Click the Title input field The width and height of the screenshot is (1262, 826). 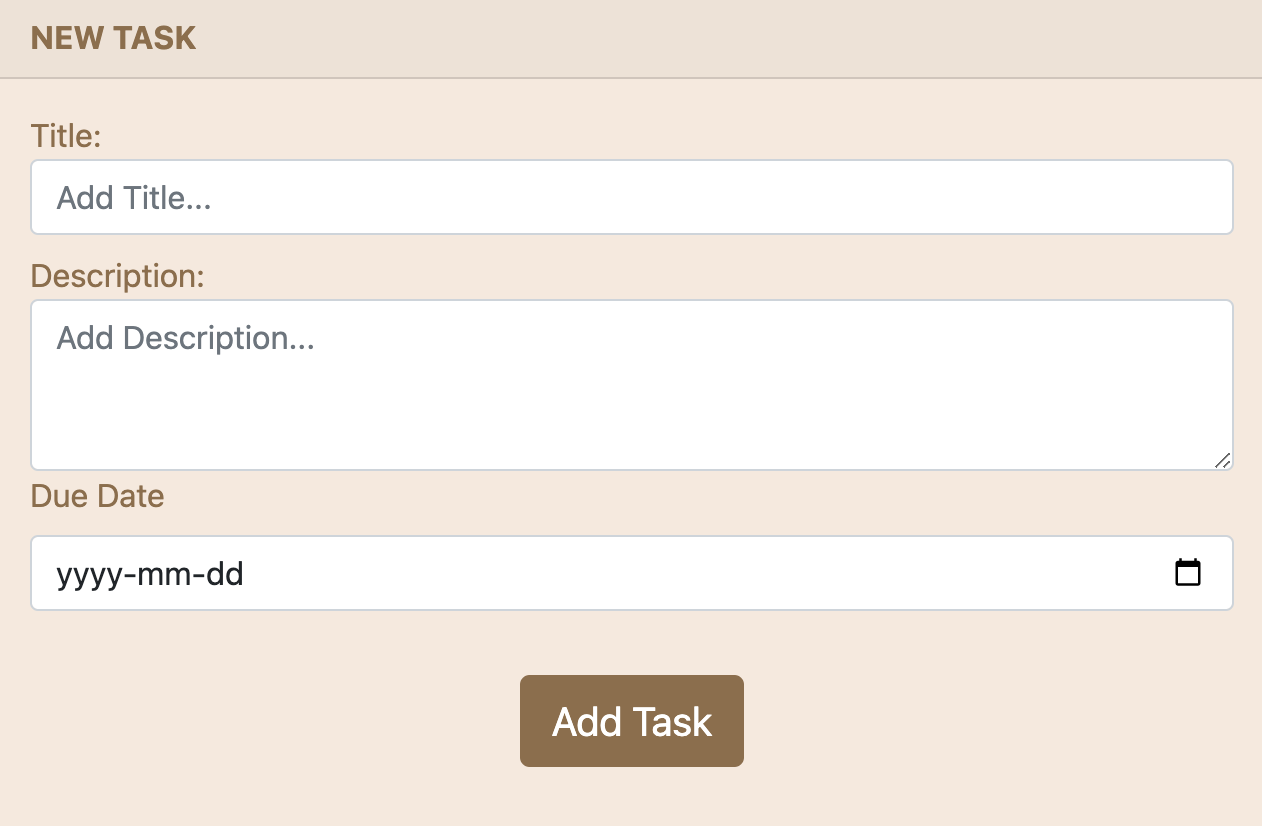631,197
